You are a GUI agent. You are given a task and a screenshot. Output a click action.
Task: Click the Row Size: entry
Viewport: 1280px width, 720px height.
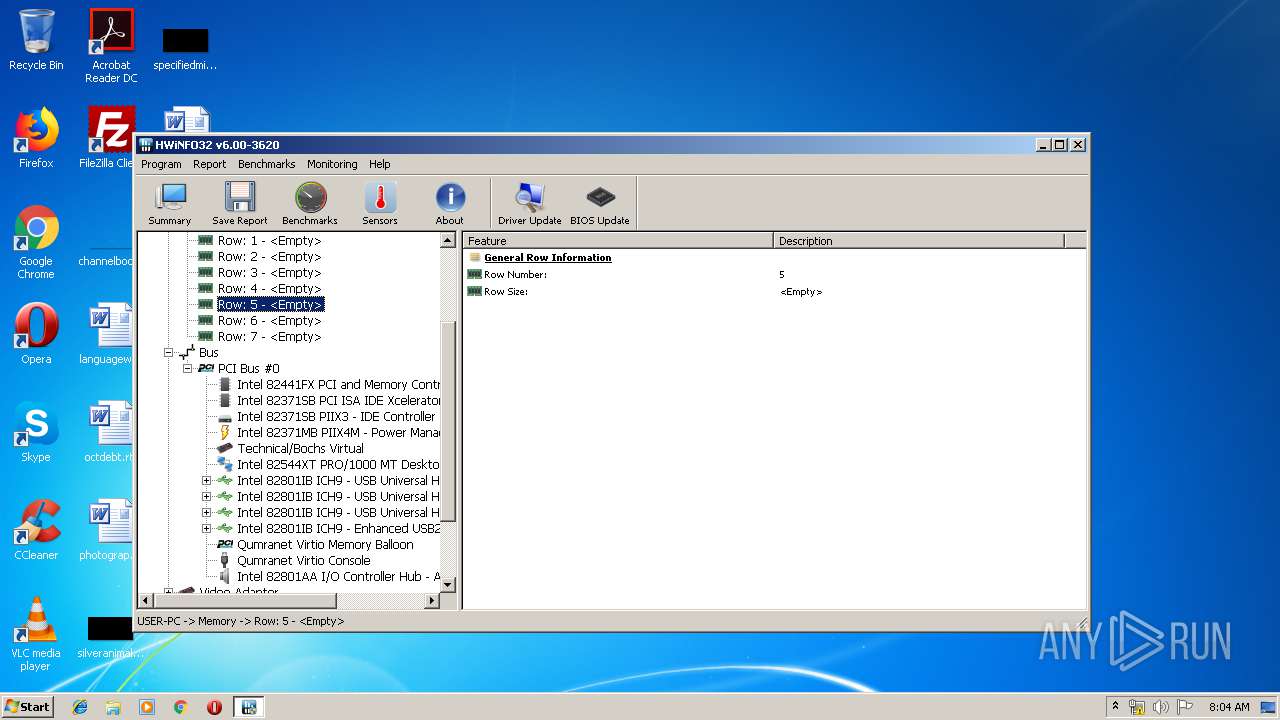click(506, 292)
